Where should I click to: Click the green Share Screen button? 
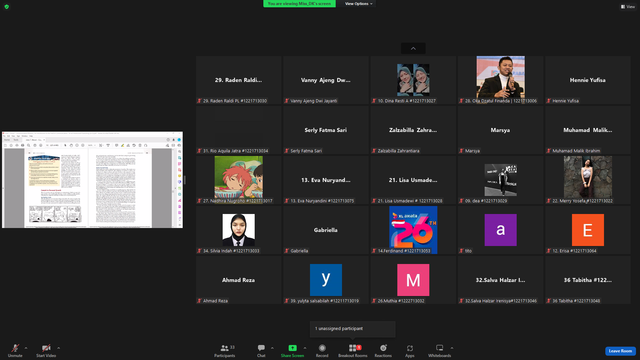292,350
